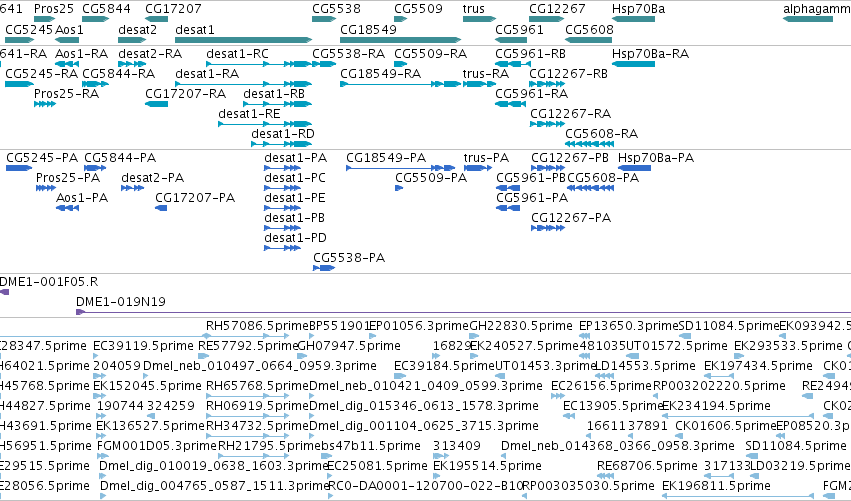Select the desat1-PD protein label

[x=296, y=238]
